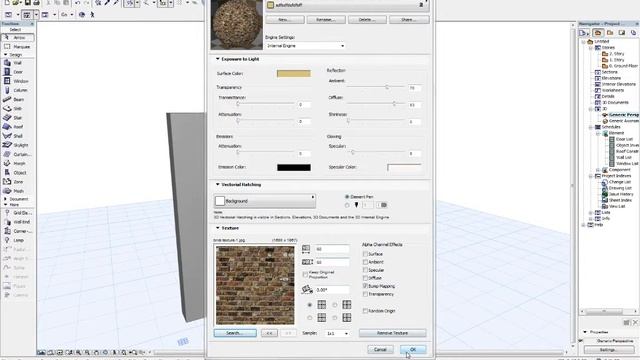This screenshot has height=360, width=640.
Task: Enable Surface alpha channel effect
Action: pyautogui.click(x=365, y=254)
